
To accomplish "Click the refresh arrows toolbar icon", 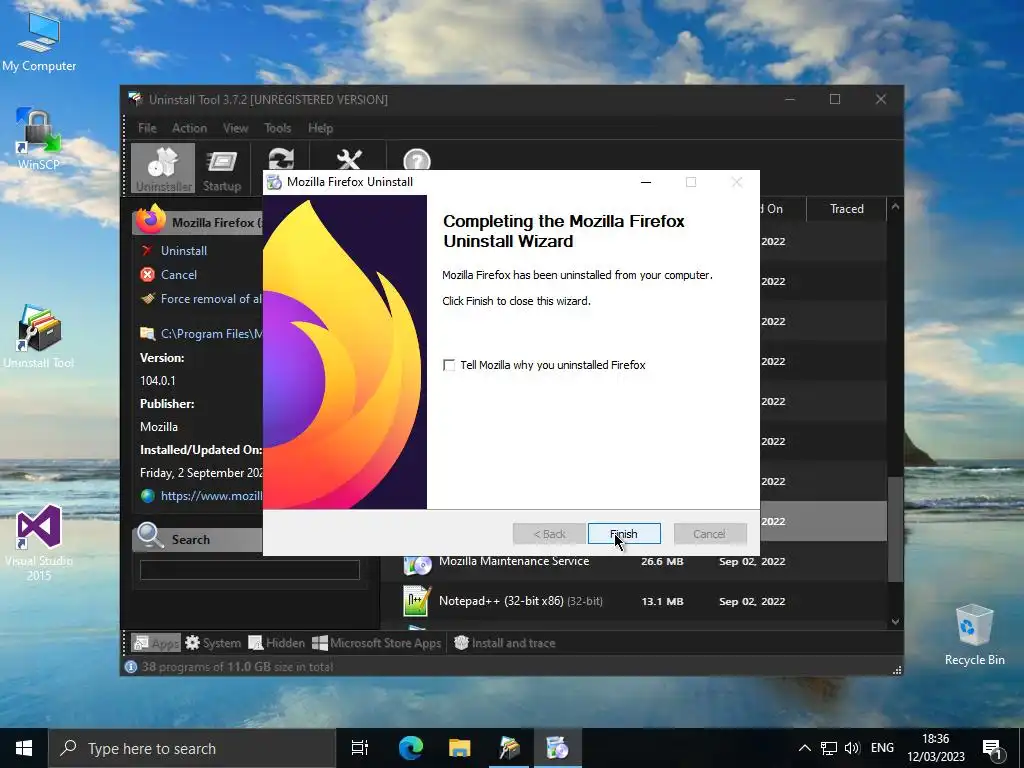I will (281, 159).
